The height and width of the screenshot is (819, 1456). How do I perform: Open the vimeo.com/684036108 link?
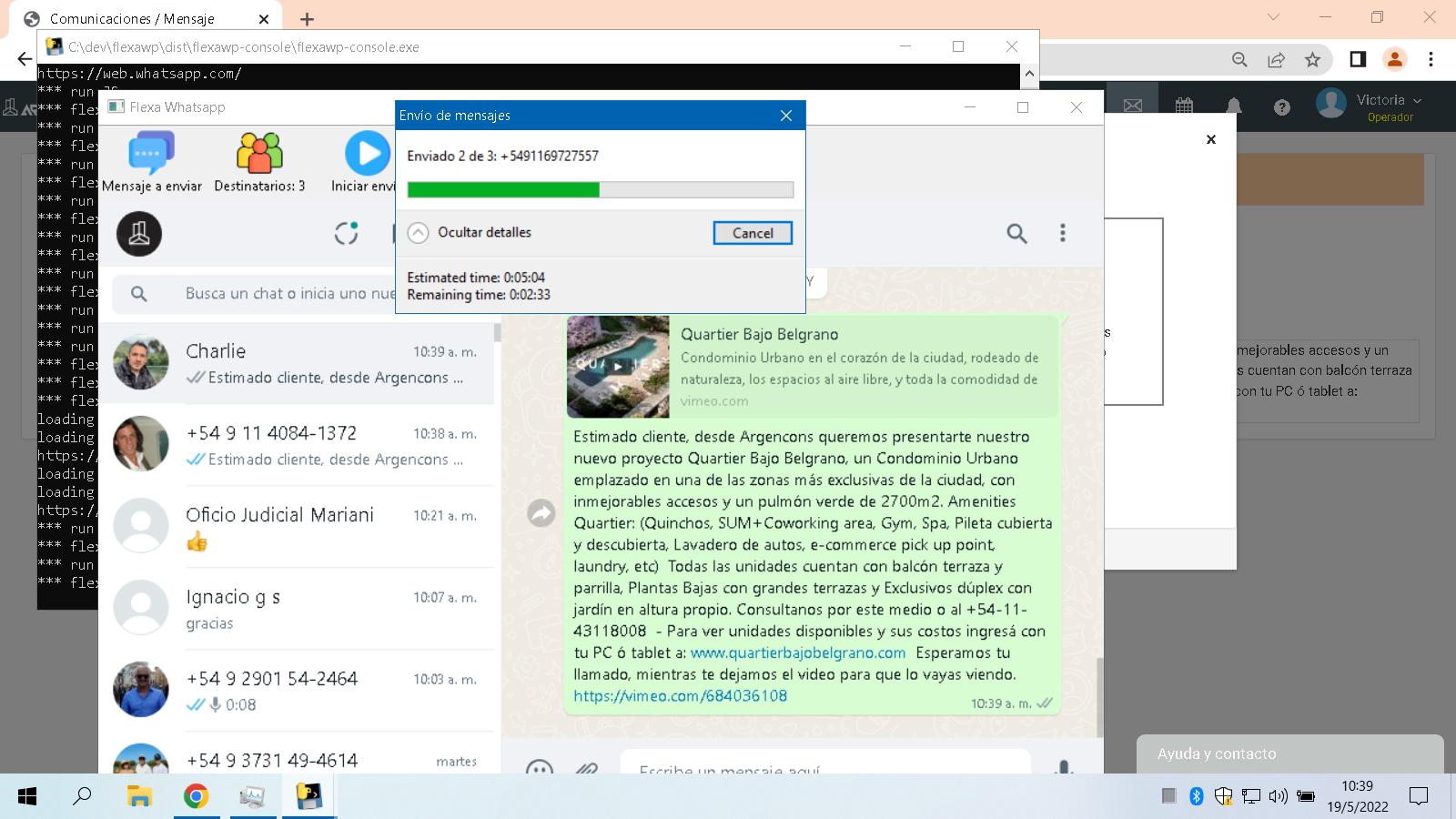(680, 696)
